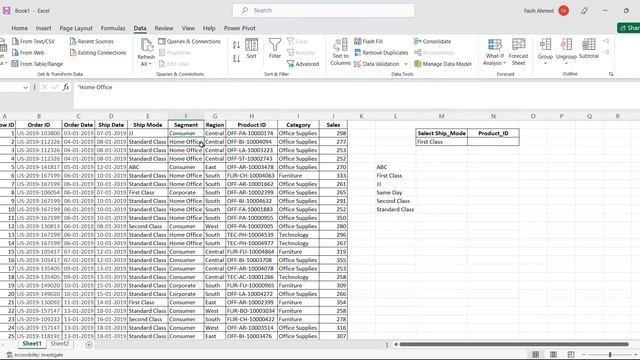Toggle the Filter funnel
The image size is (640, 360).
[275, 49]
